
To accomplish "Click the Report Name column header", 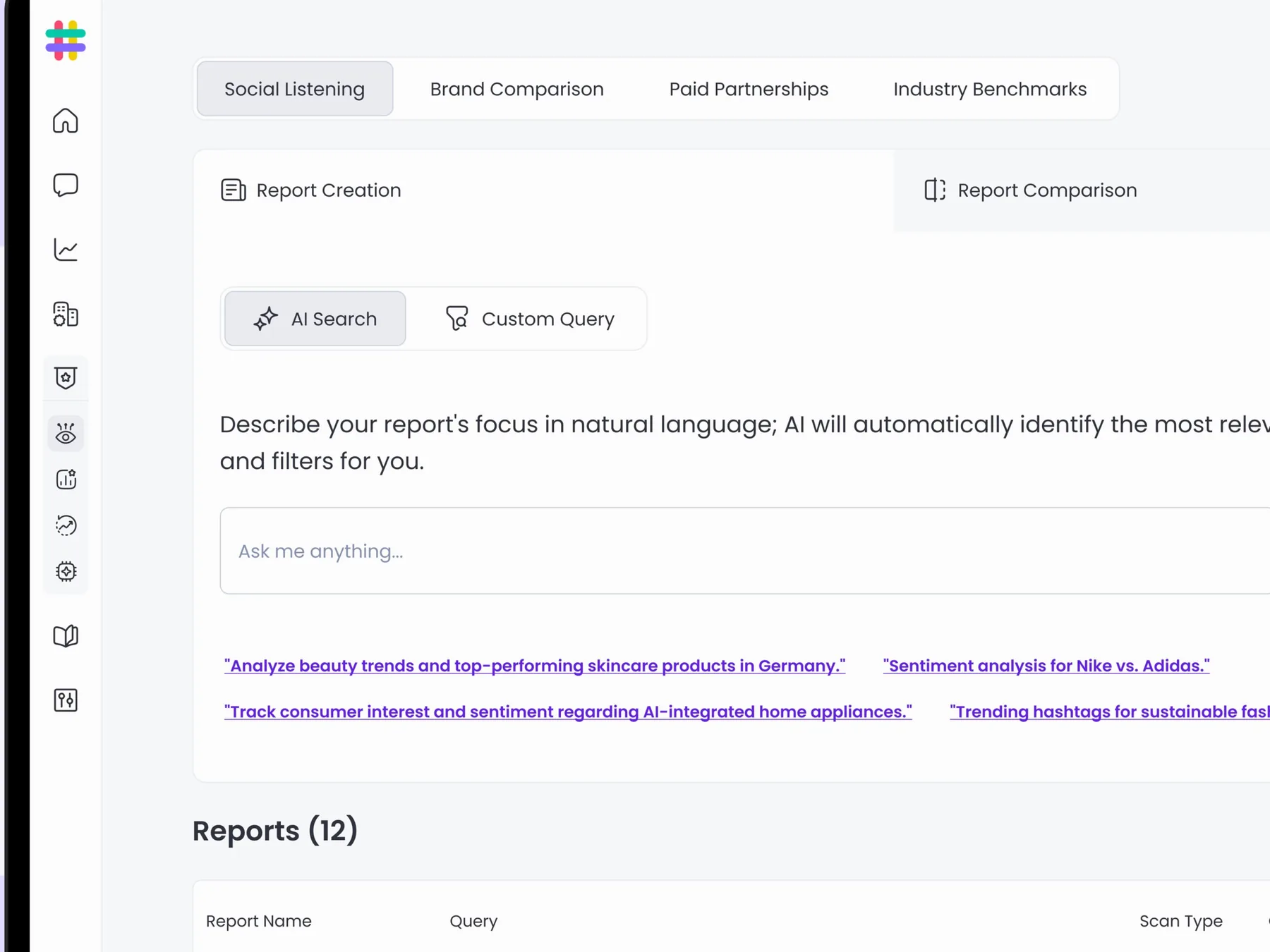I will [x=259, y=921].
